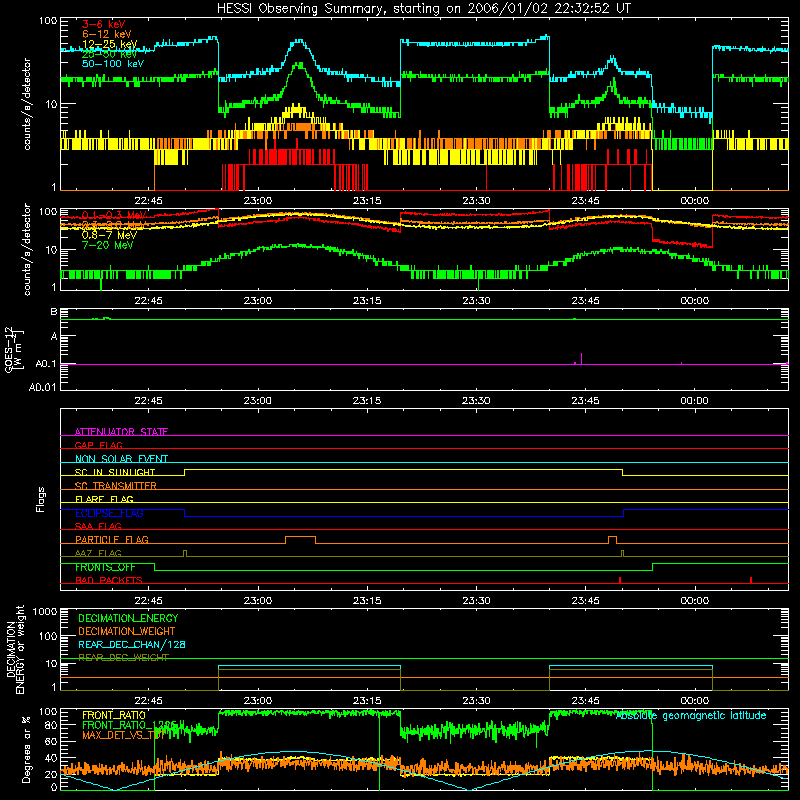Viewport: 800px width, 800px height.
Task: Click the DECIMATION ENERGY or weight axis title
Action: pyautogui.click(x=15, y=649)
